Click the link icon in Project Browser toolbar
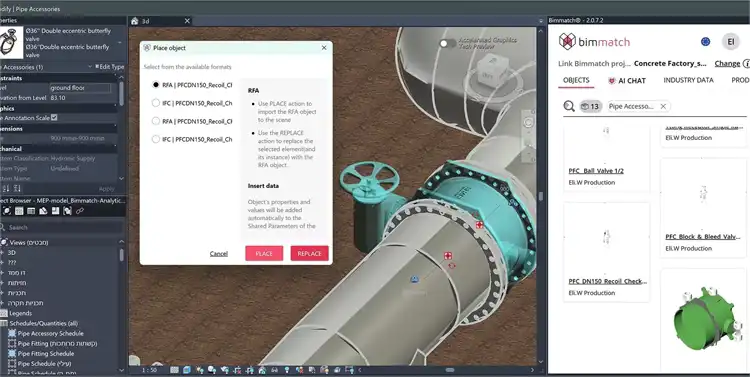 (80, 211)
